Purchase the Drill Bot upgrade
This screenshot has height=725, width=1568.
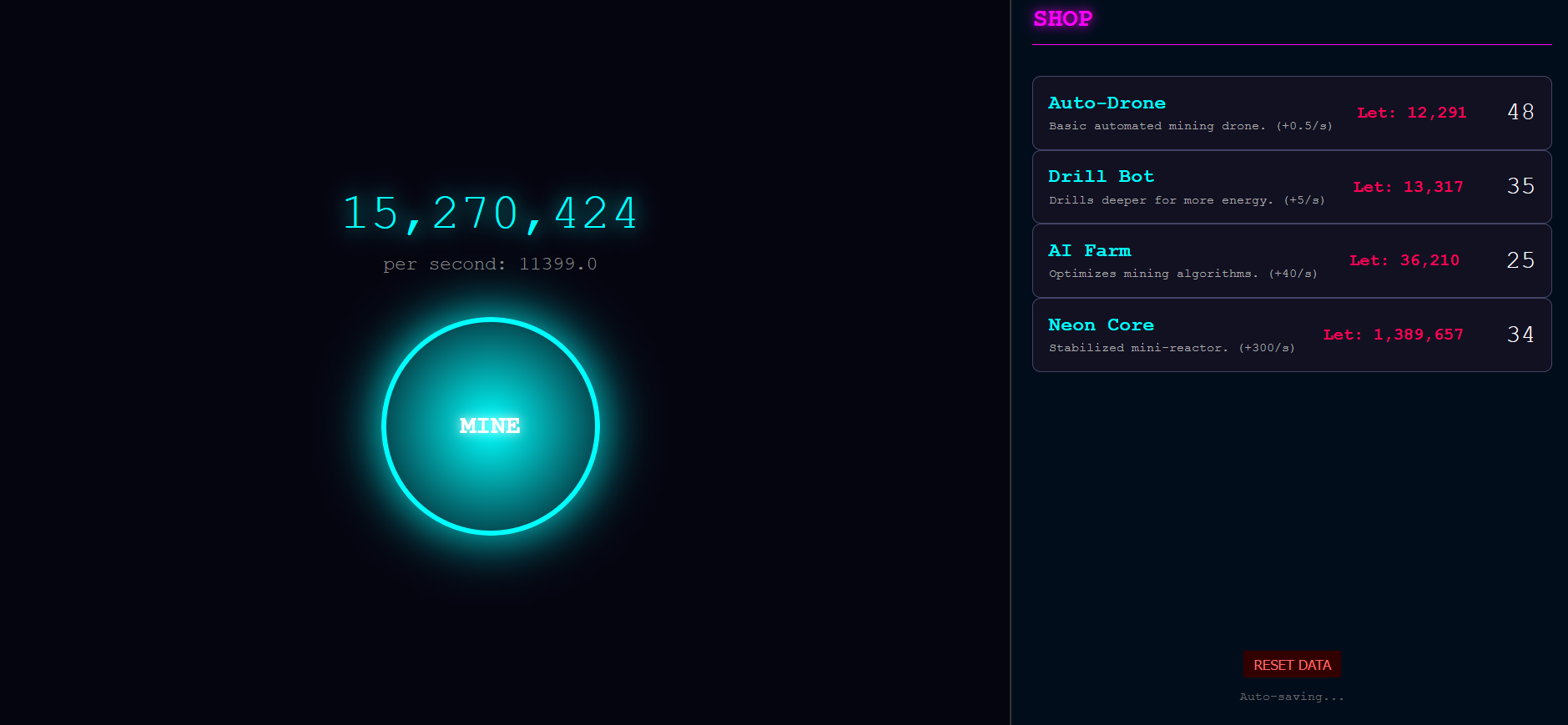[1292, 187]
